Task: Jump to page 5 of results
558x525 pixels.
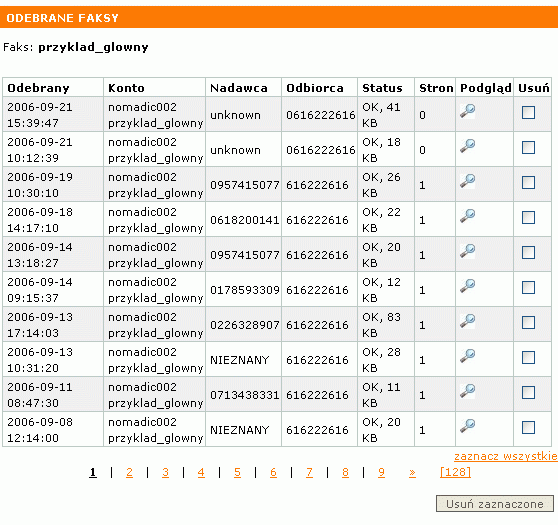Action: [237, 472]
